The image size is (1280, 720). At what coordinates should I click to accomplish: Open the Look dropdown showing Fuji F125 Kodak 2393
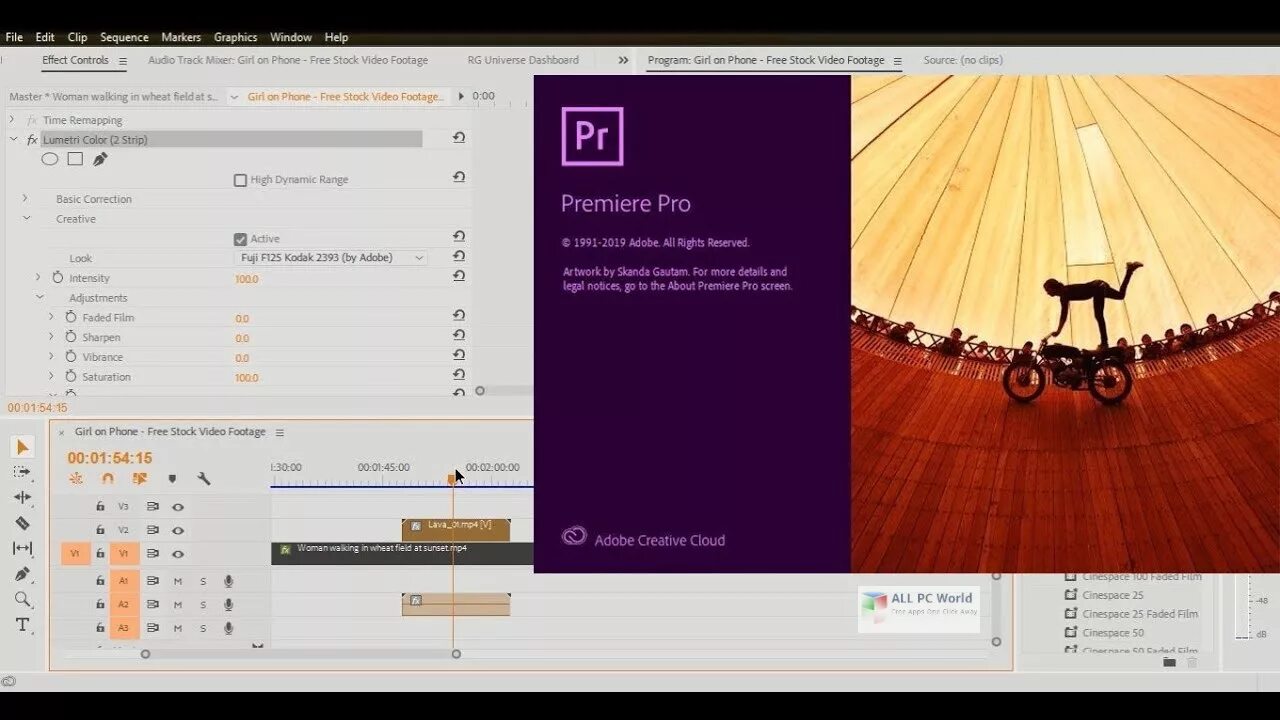coord(332,258)
